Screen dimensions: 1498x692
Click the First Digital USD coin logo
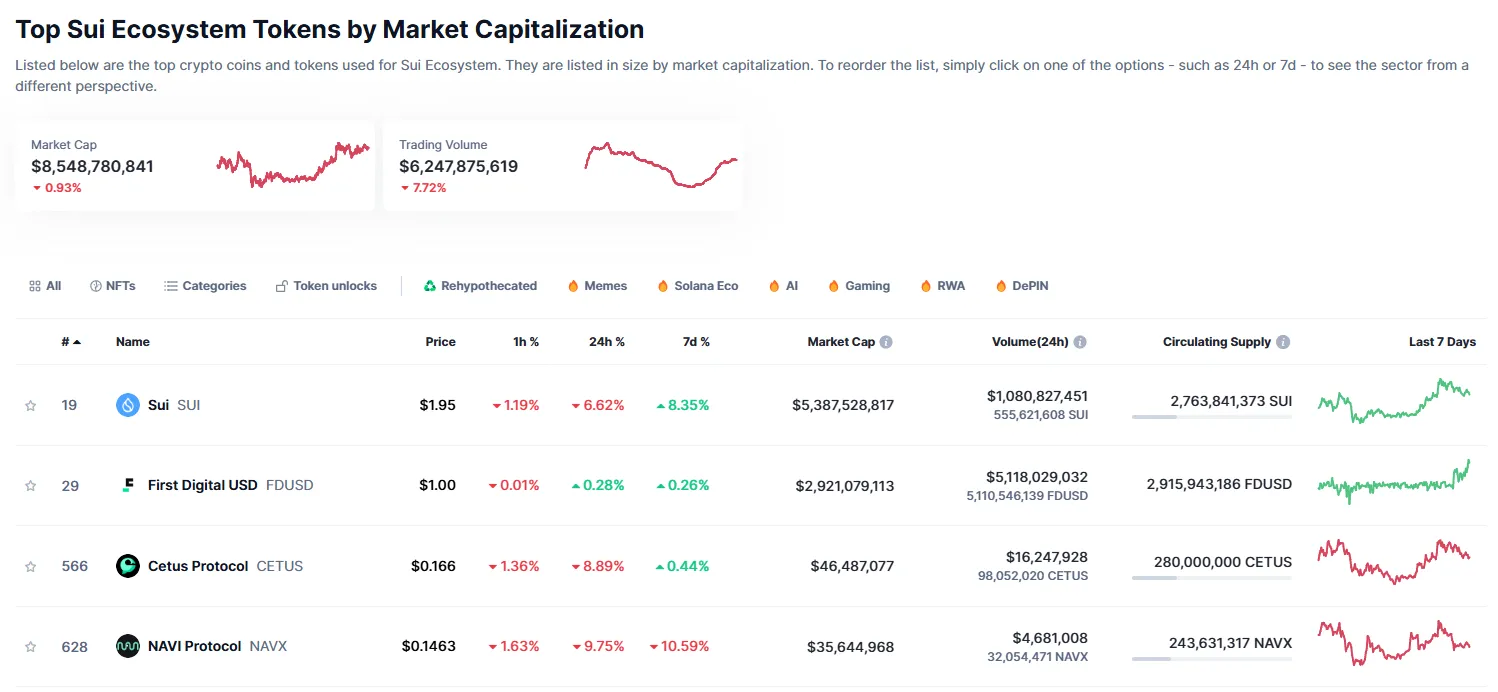point(128,485)
